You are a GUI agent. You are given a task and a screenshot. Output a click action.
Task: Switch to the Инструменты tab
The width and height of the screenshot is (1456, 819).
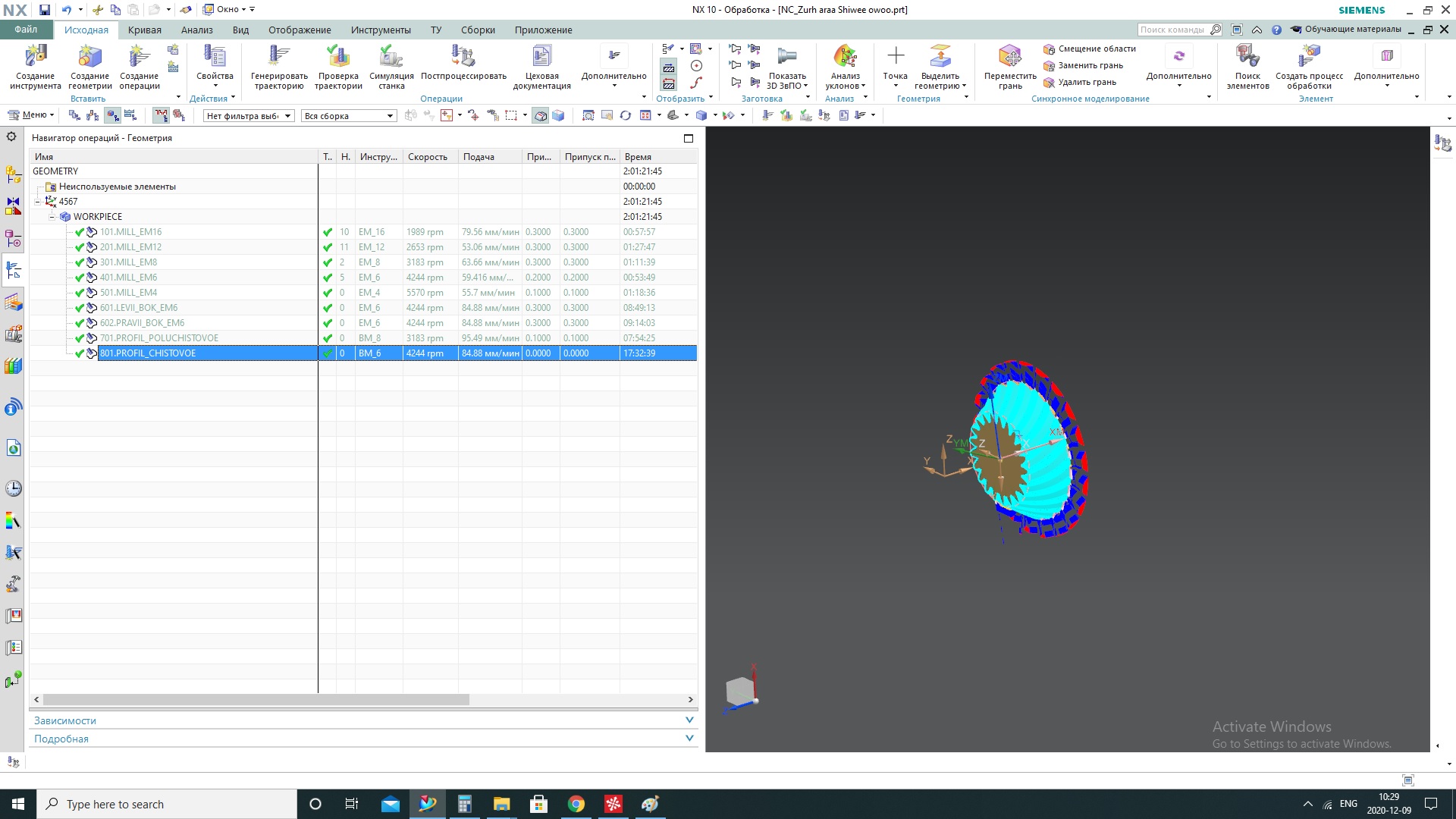click(381, 30)
